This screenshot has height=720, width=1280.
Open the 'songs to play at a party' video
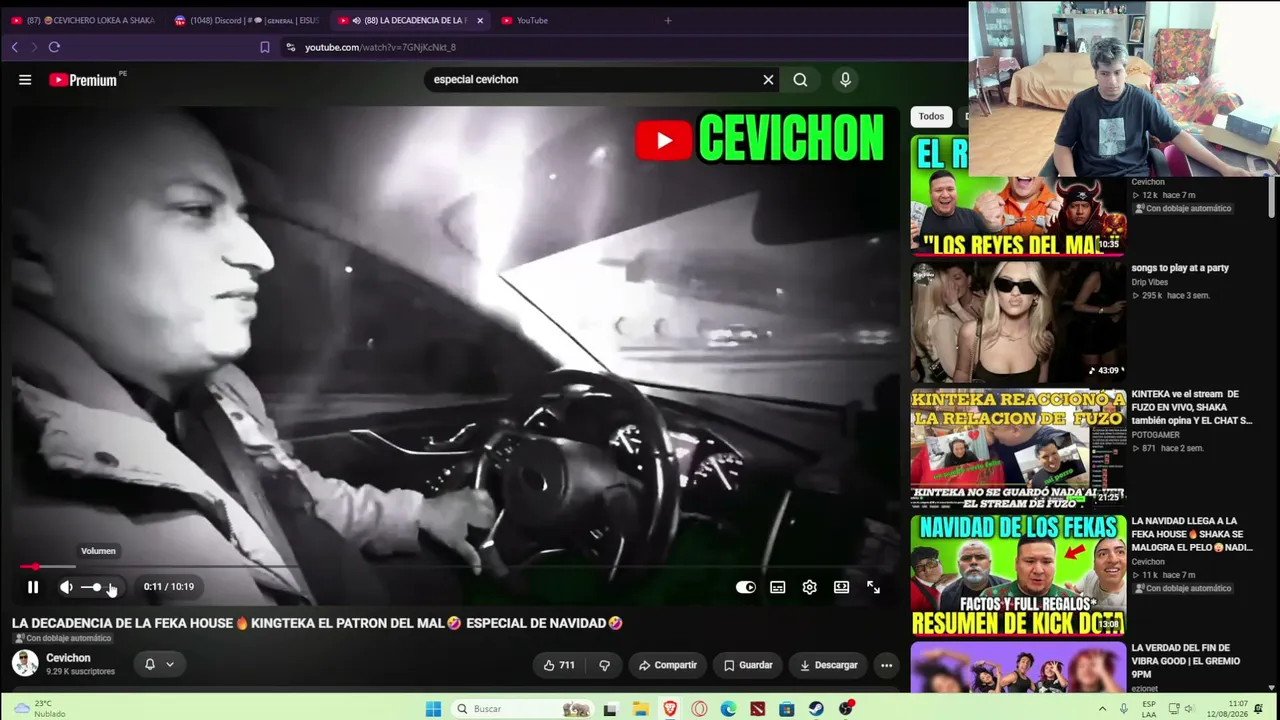pyautogui.click(x=1180, y=268)
